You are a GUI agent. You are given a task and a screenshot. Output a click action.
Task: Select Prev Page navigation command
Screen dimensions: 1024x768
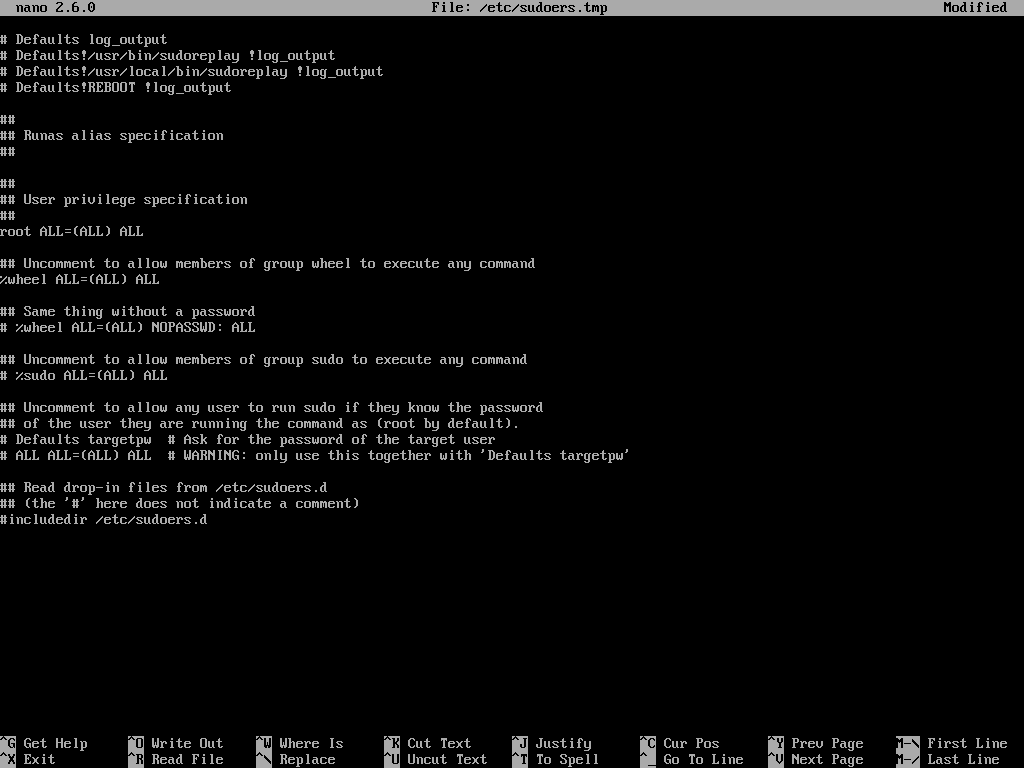tap(826, 743)
